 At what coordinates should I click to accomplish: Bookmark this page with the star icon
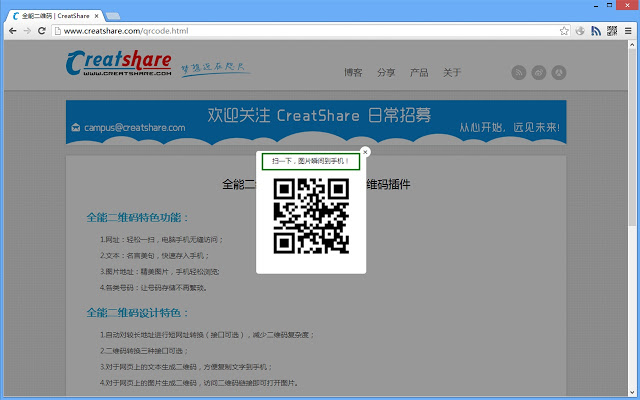565,31
